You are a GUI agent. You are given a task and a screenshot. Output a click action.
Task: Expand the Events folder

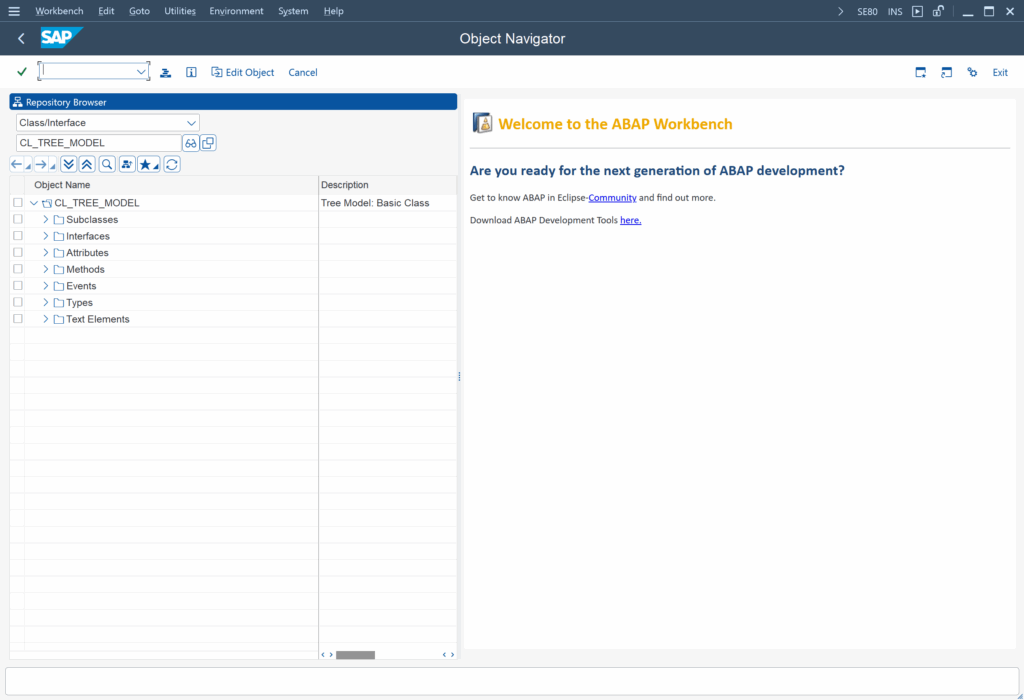click(46, 285)
